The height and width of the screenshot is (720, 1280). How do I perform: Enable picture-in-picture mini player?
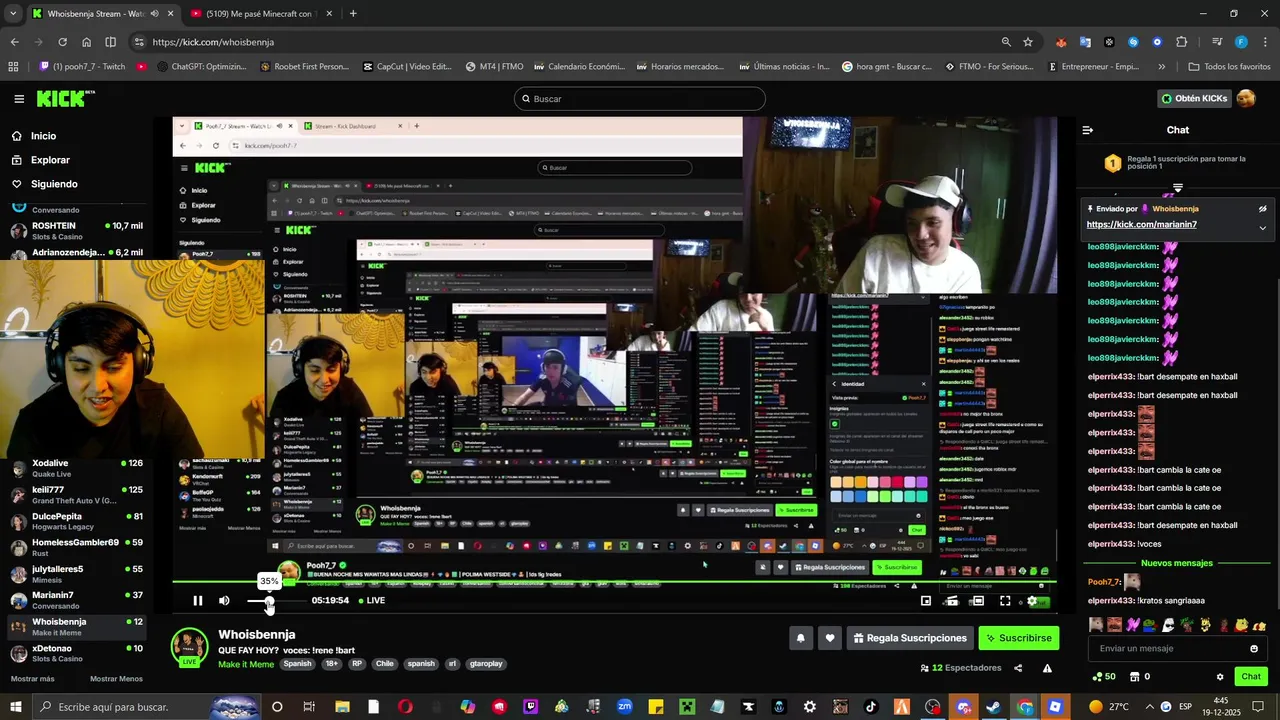pyautogui.click(x=926, y=601)
